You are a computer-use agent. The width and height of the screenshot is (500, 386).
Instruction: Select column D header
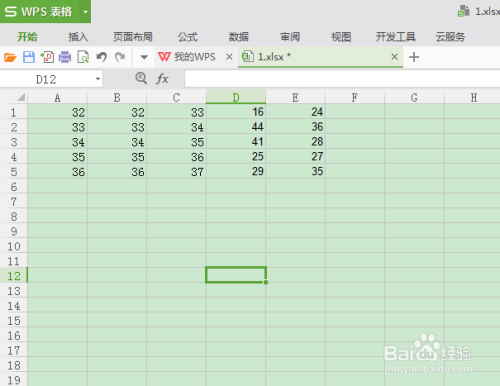click(x=236, y=97)
